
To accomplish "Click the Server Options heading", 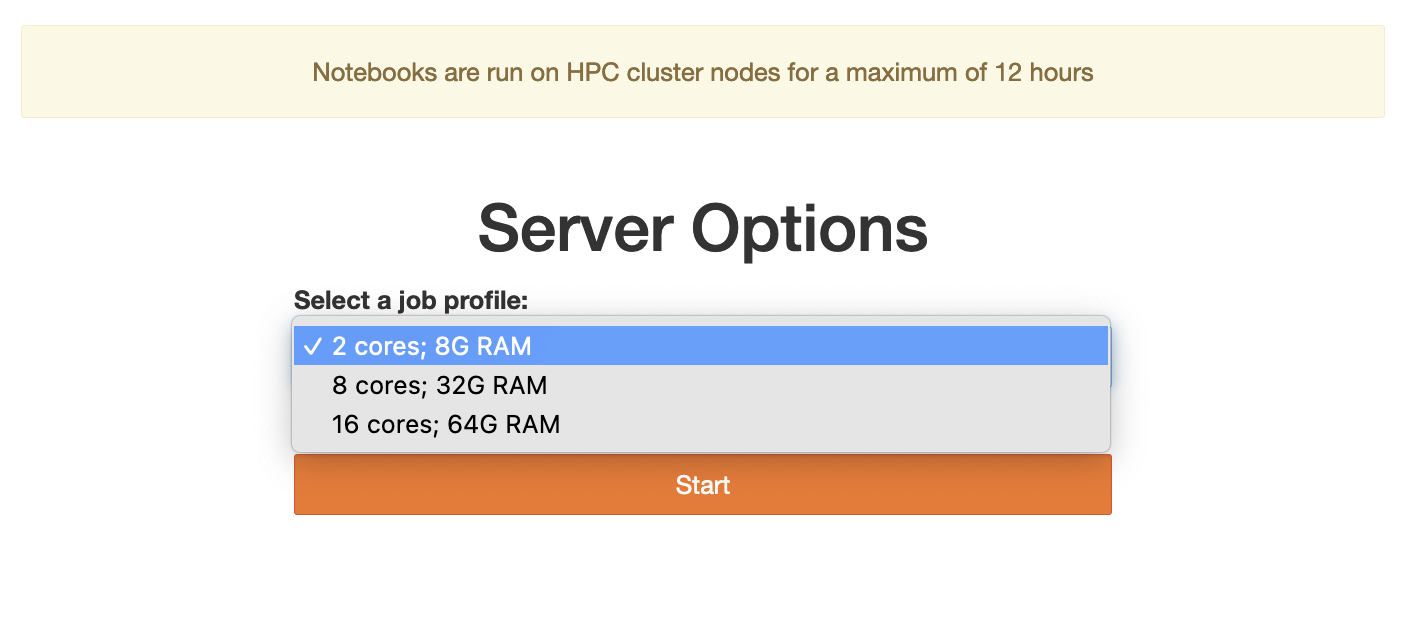I will (702, 228).
